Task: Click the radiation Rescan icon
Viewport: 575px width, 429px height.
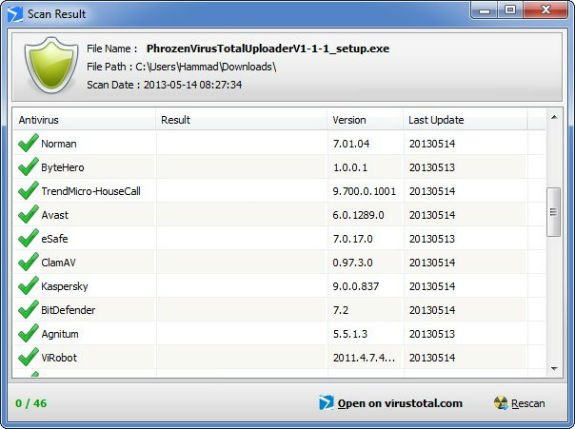Action: [501, 403]
